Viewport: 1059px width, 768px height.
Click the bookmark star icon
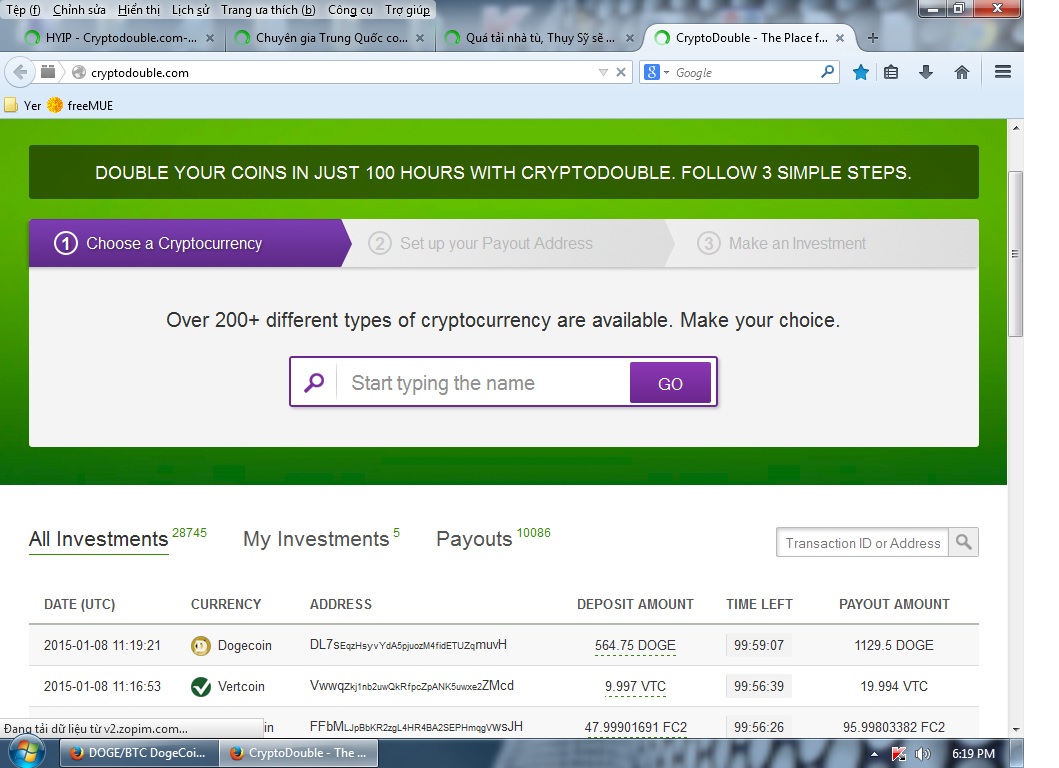point(860,72)
